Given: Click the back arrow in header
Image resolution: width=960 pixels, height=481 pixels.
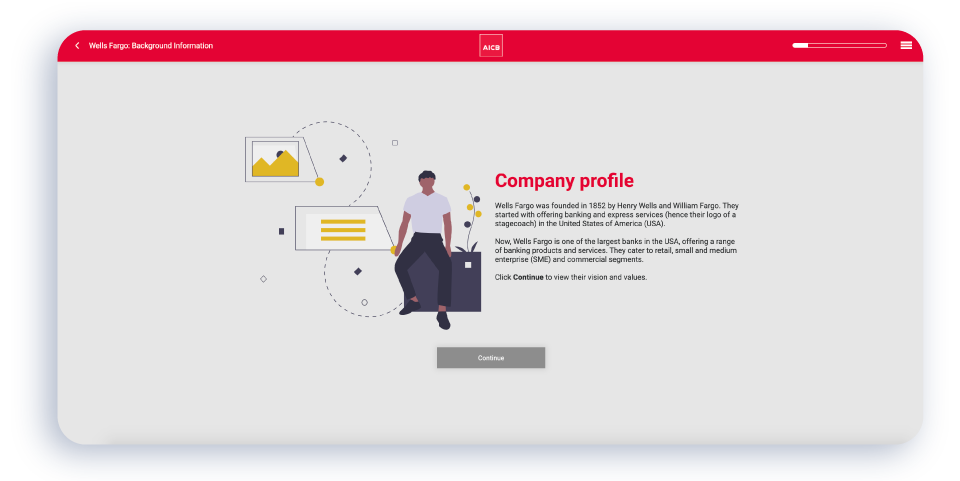Looking at the screenshot, I should (77, 46).
